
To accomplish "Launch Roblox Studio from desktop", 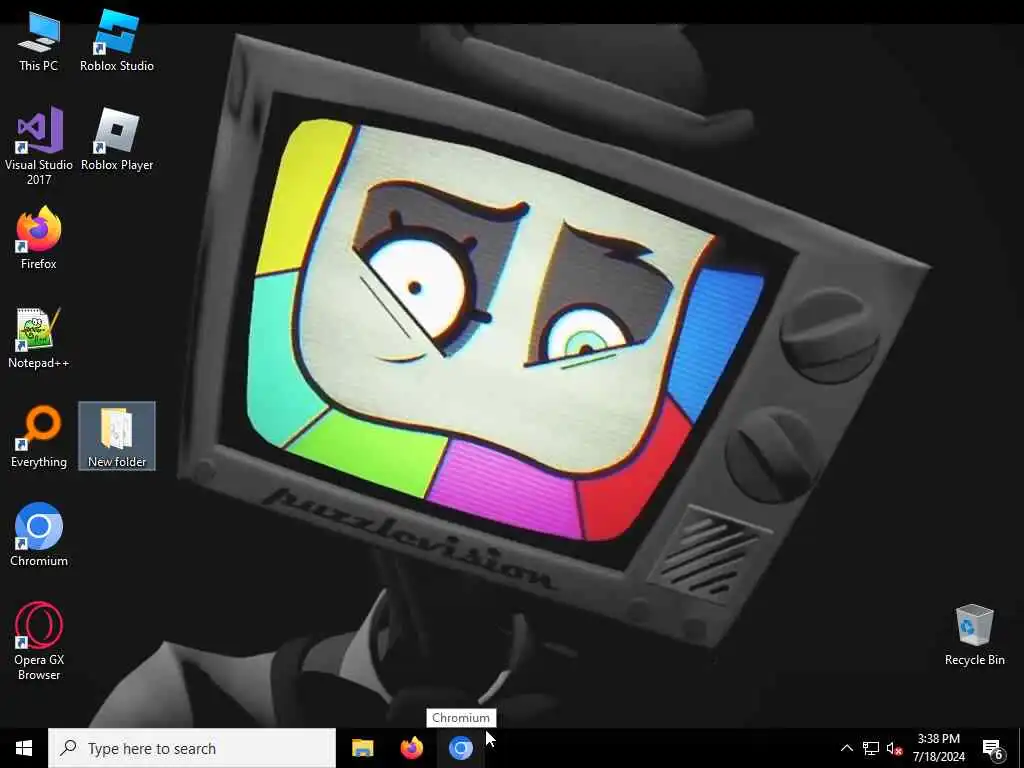I will [x=117, y=40].
